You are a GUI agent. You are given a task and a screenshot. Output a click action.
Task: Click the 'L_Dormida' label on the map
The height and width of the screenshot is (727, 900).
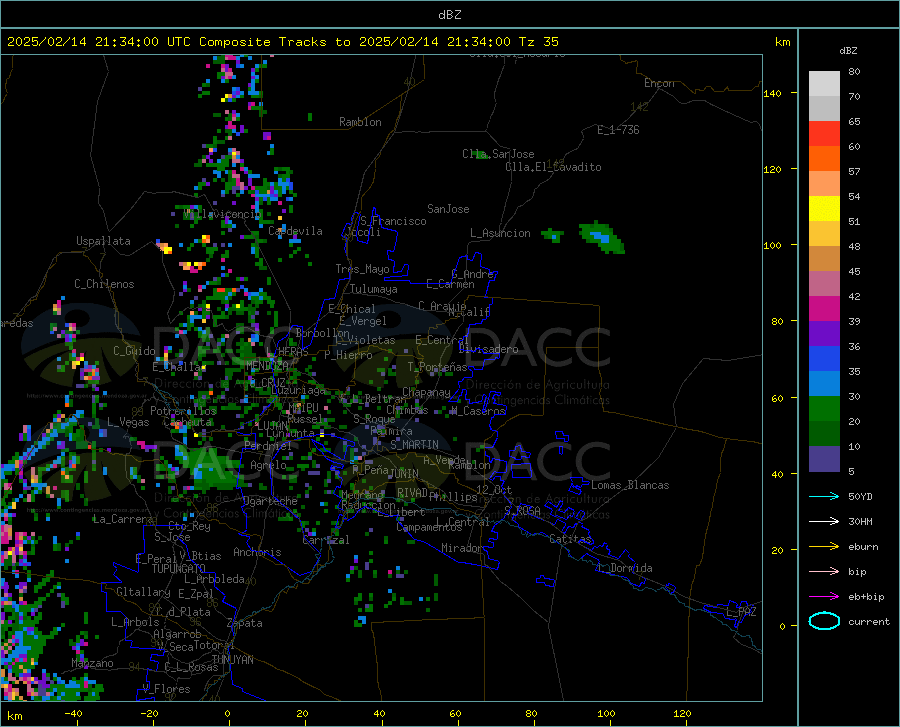(625, 568)
